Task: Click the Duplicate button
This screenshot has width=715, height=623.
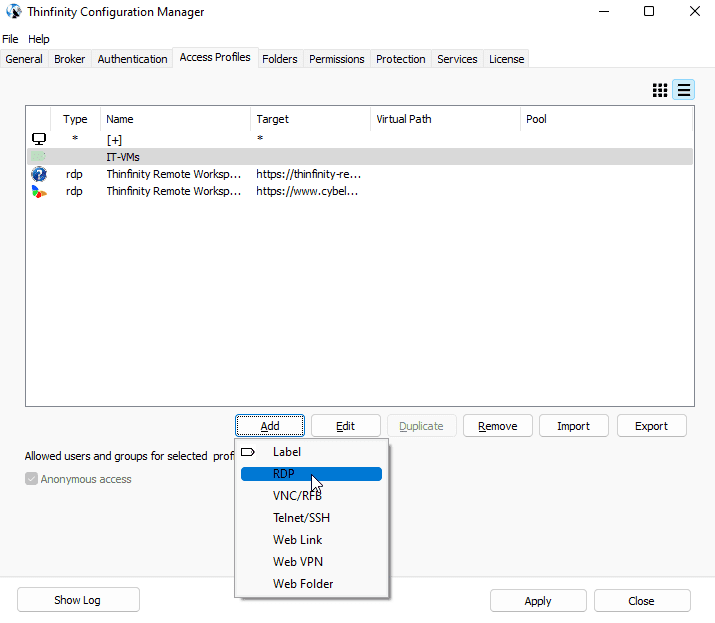Action: tap(421, 426)
